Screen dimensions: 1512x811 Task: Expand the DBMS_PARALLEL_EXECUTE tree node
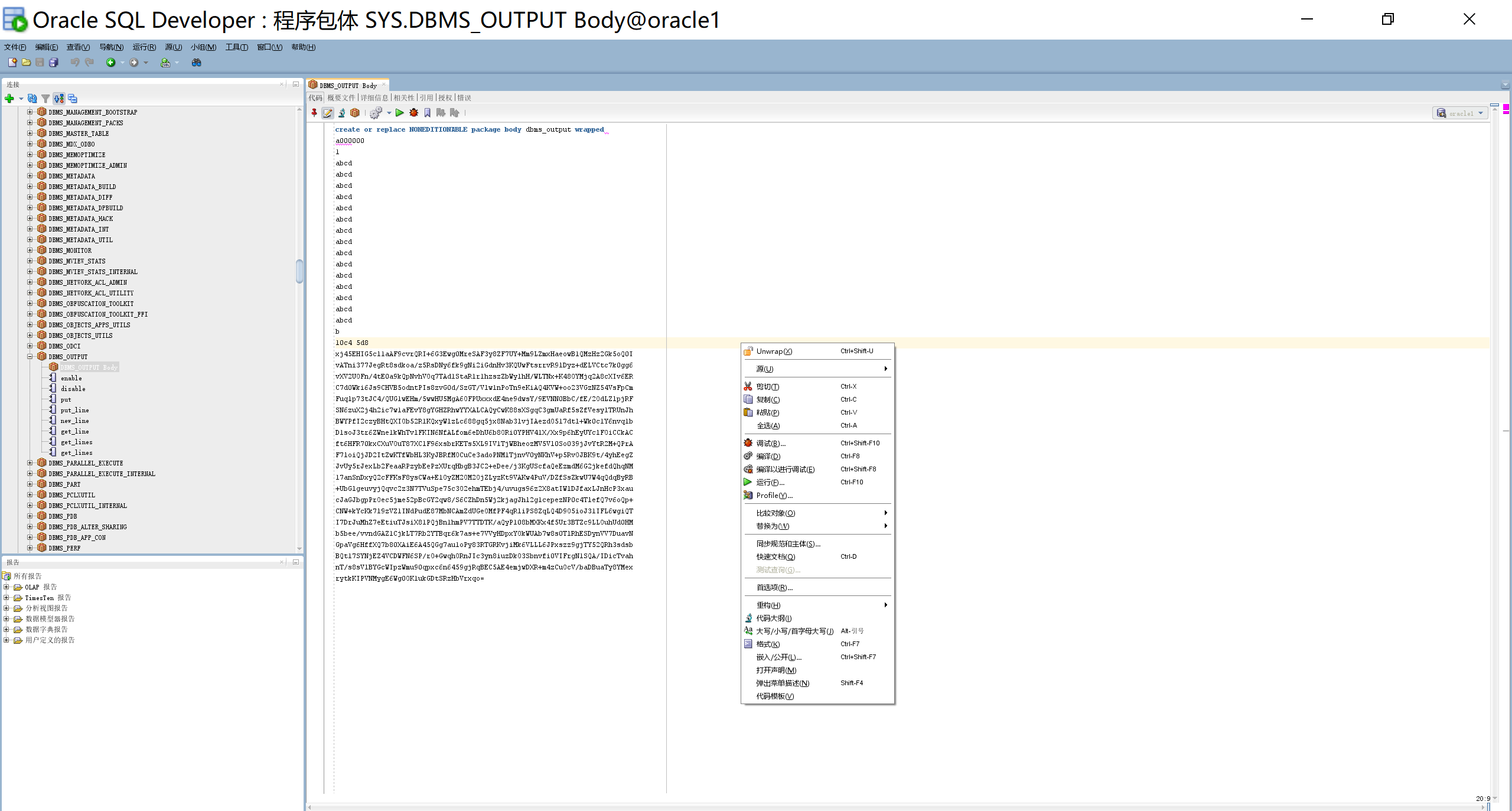point(30,463)
